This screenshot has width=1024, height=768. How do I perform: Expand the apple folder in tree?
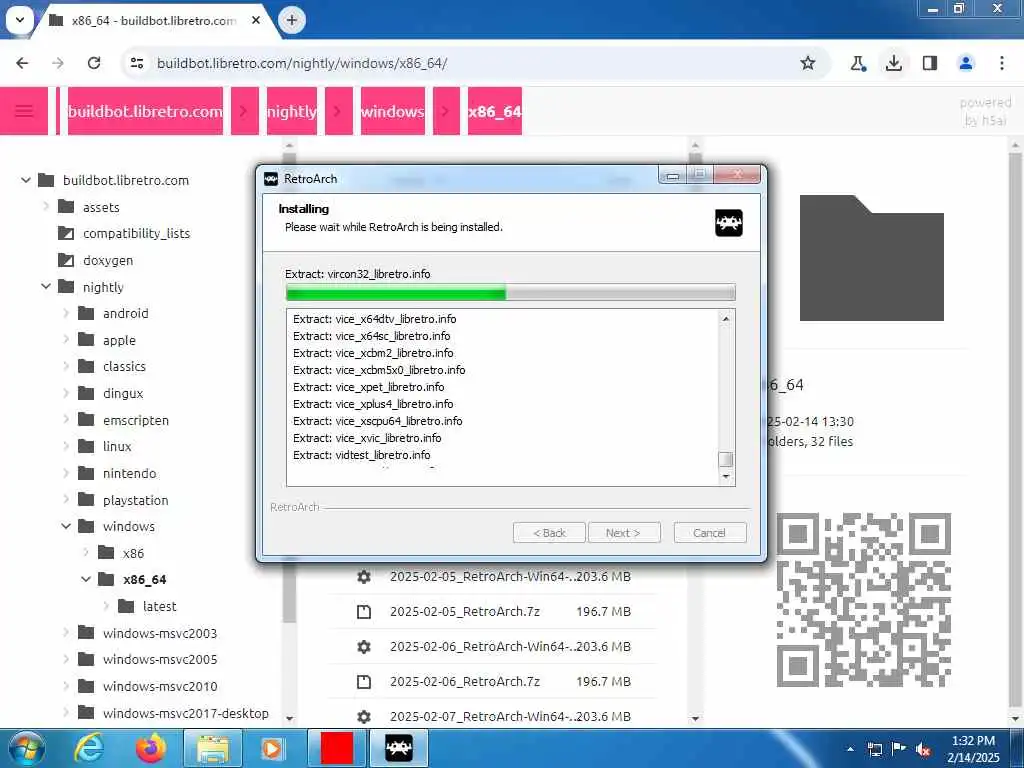66,340
